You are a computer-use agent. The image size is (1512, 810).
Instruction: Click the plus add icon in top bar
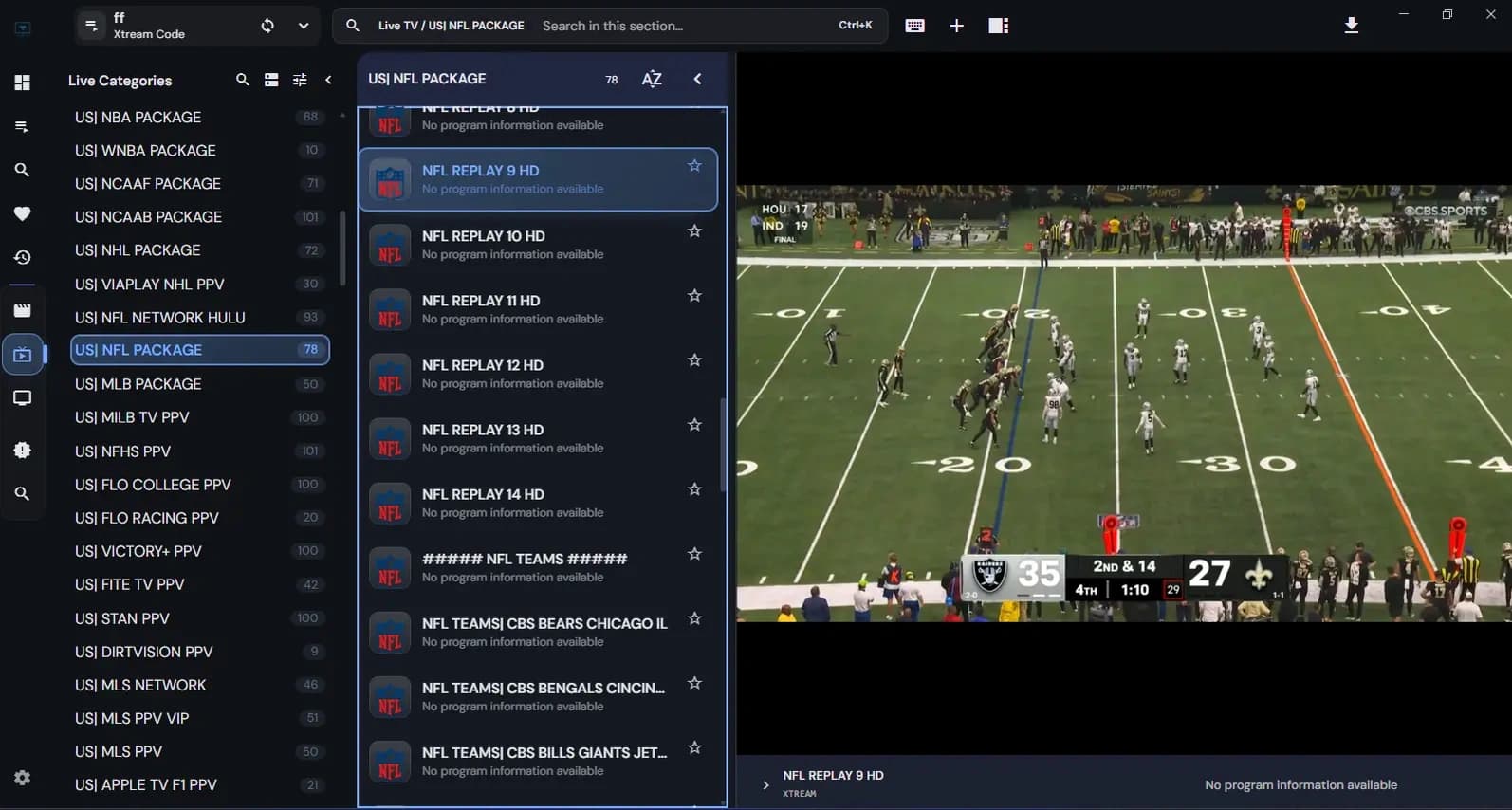pyautogui.click(x=956, y=26)
